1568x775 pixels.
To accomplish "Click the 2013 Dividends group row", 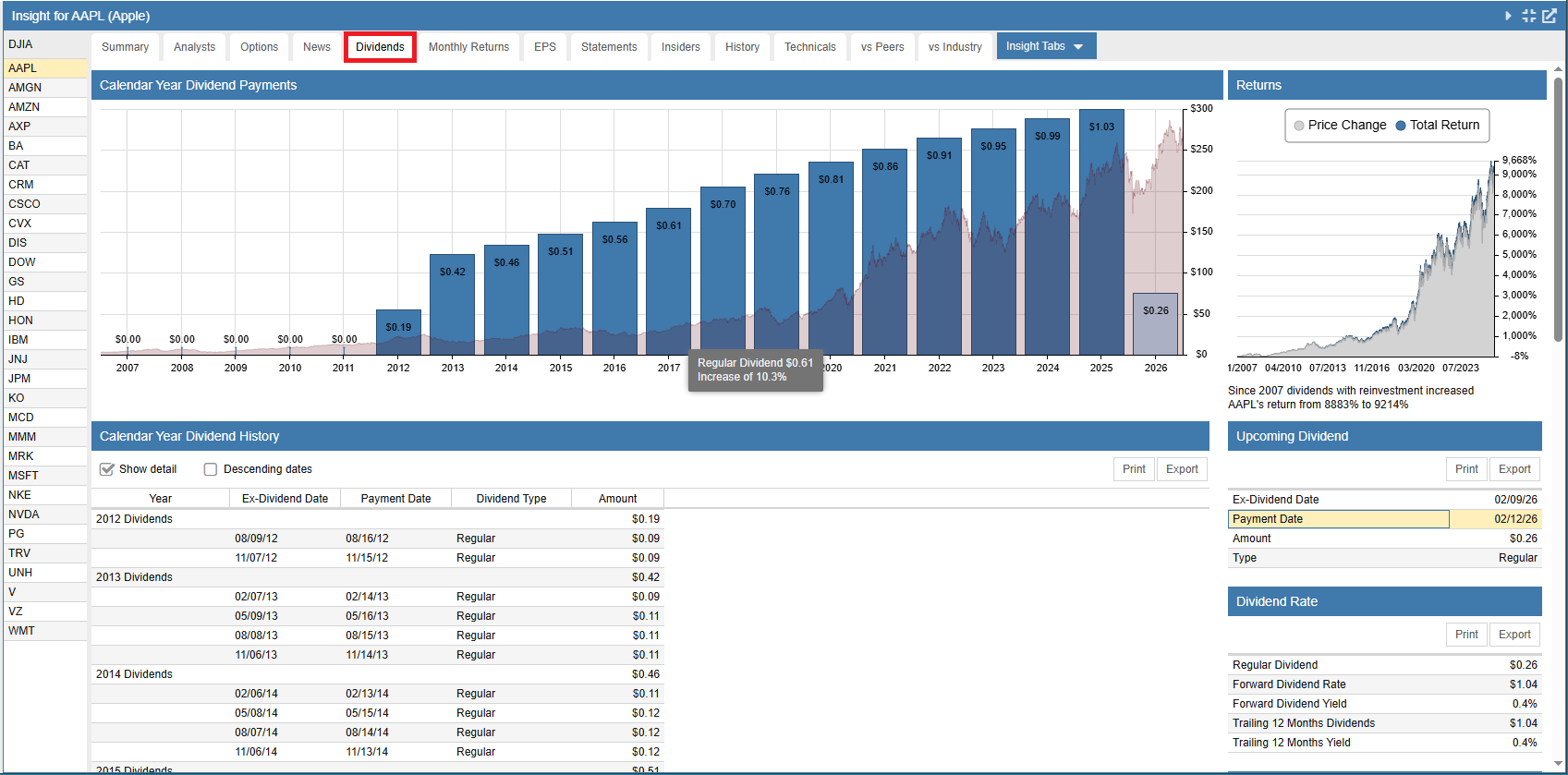I will [x=377, y=577].
